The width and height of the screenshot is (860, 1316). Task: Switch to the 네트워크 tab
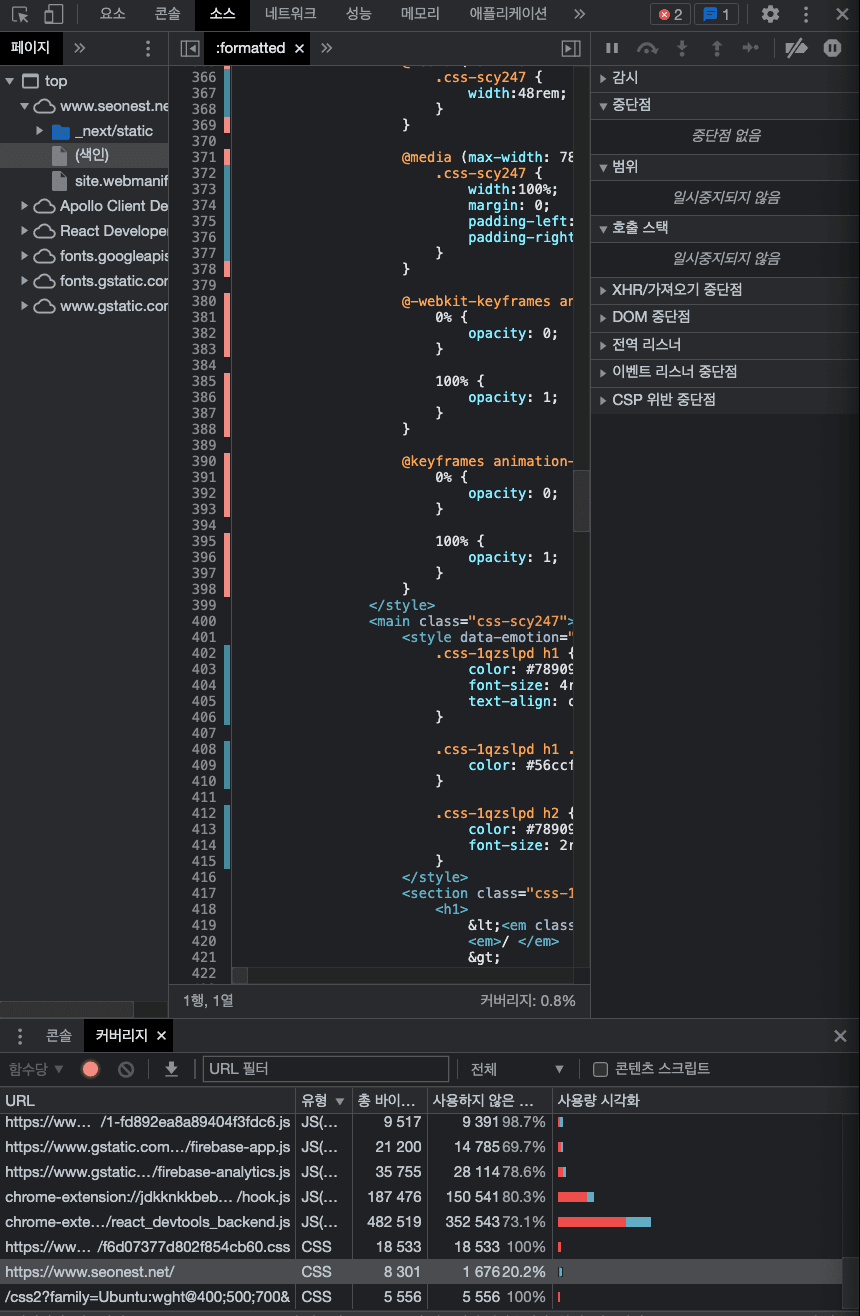(290, 14)
